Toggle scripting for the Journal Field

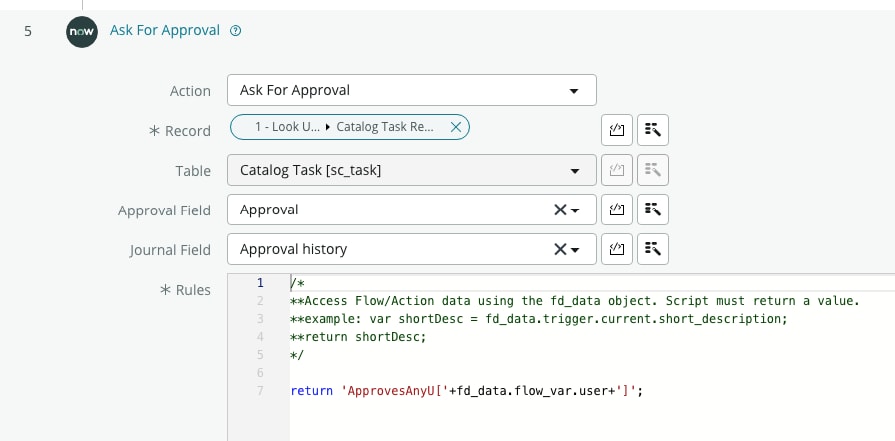point(616,249)
